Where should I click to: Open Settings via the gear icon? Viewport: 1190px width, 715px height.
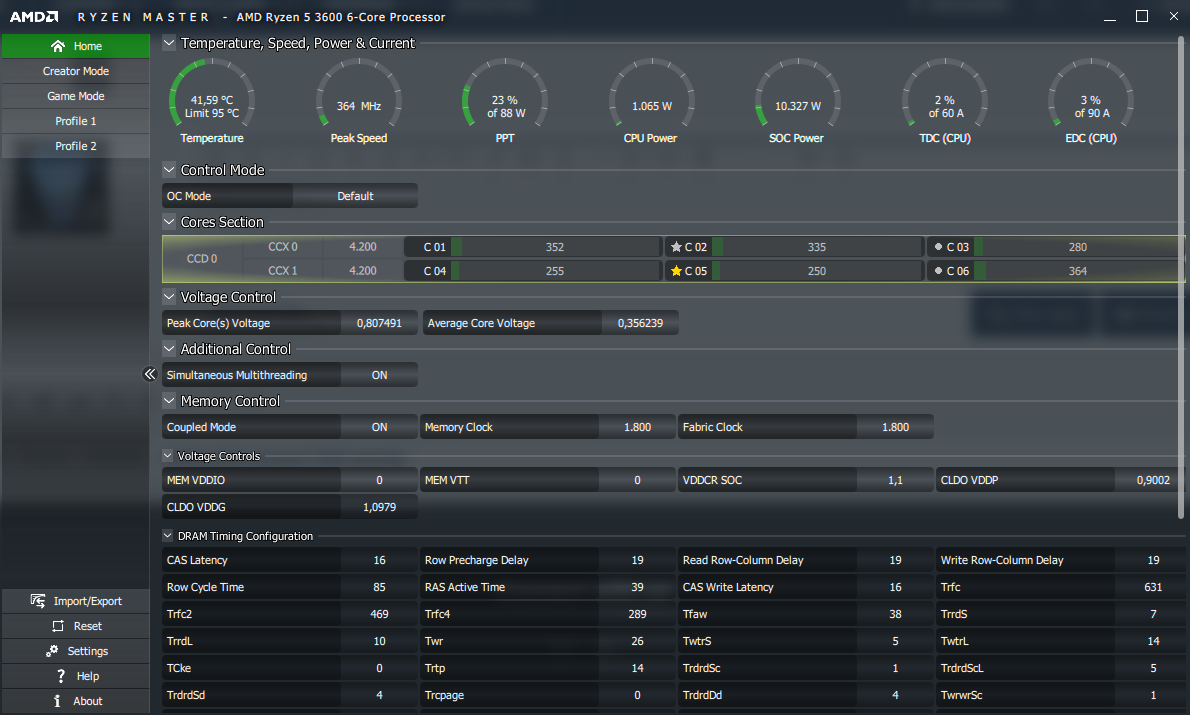point(52,651)
